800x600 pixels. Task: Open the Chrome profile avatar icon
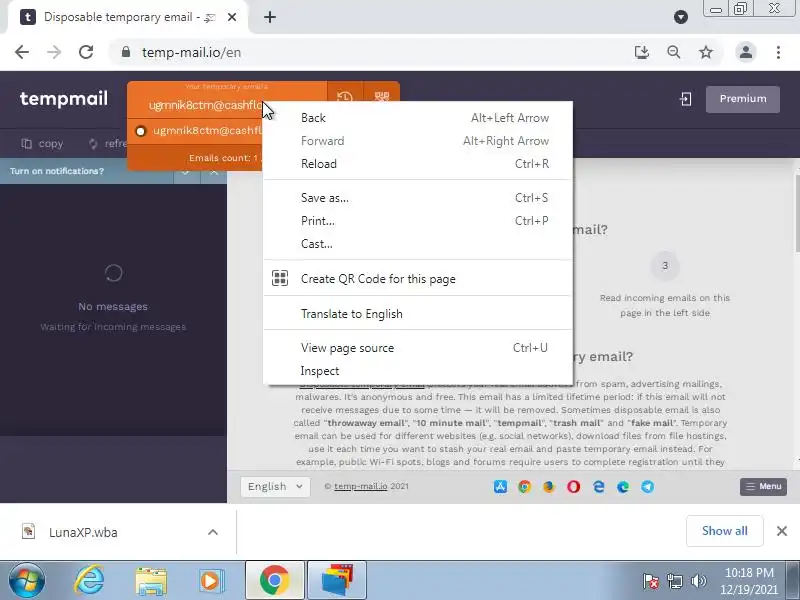(x=745, y=52)
